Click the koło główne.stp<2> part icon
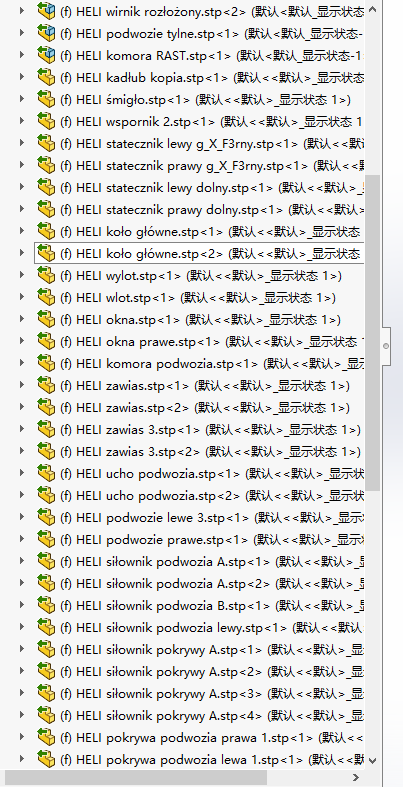Viewport: 403px width, 787px height. [46, 253]
